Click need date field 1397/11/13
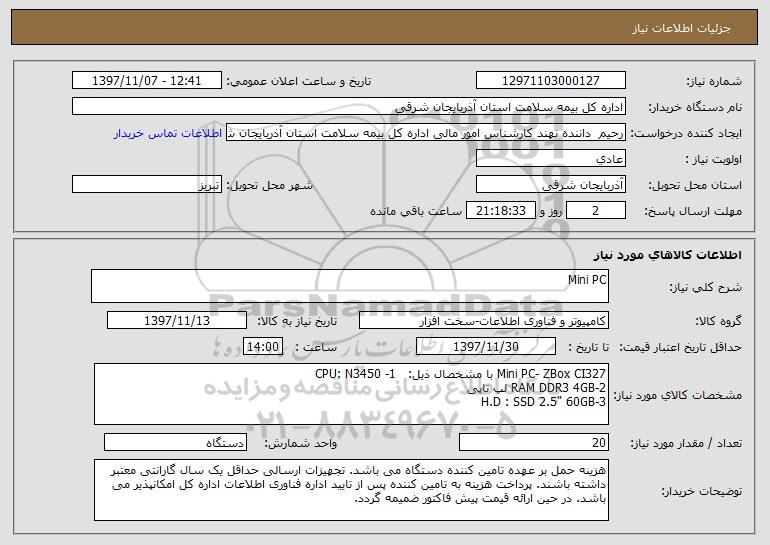The width and height of the screenshot is (770, 545). [x=177, y=321]
